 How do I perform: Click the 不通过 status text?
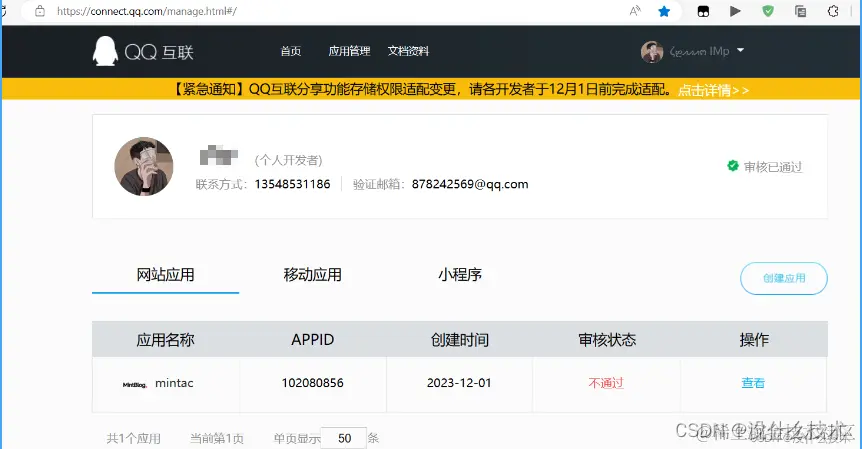pos(606,383)
